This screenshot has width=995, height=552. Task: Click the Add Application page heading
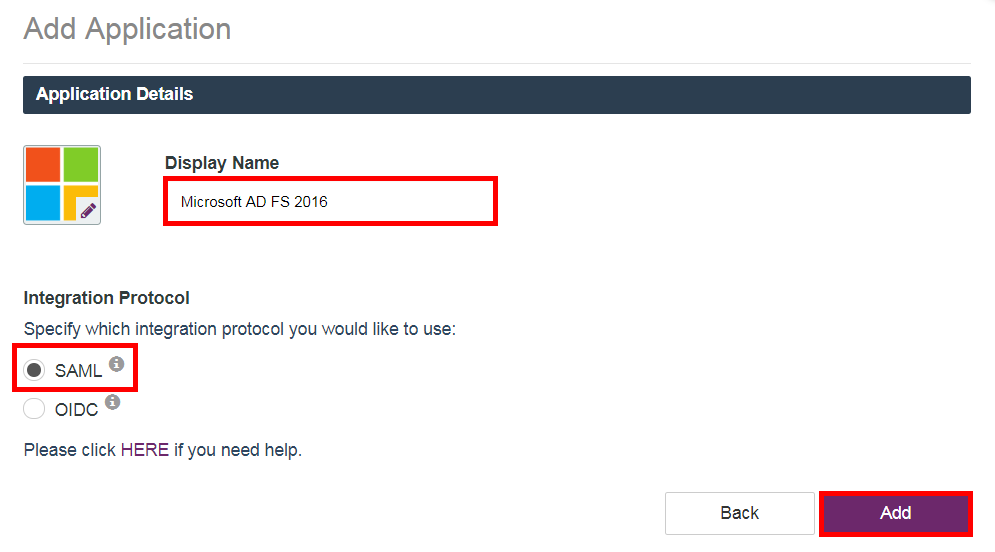point(127,29)
